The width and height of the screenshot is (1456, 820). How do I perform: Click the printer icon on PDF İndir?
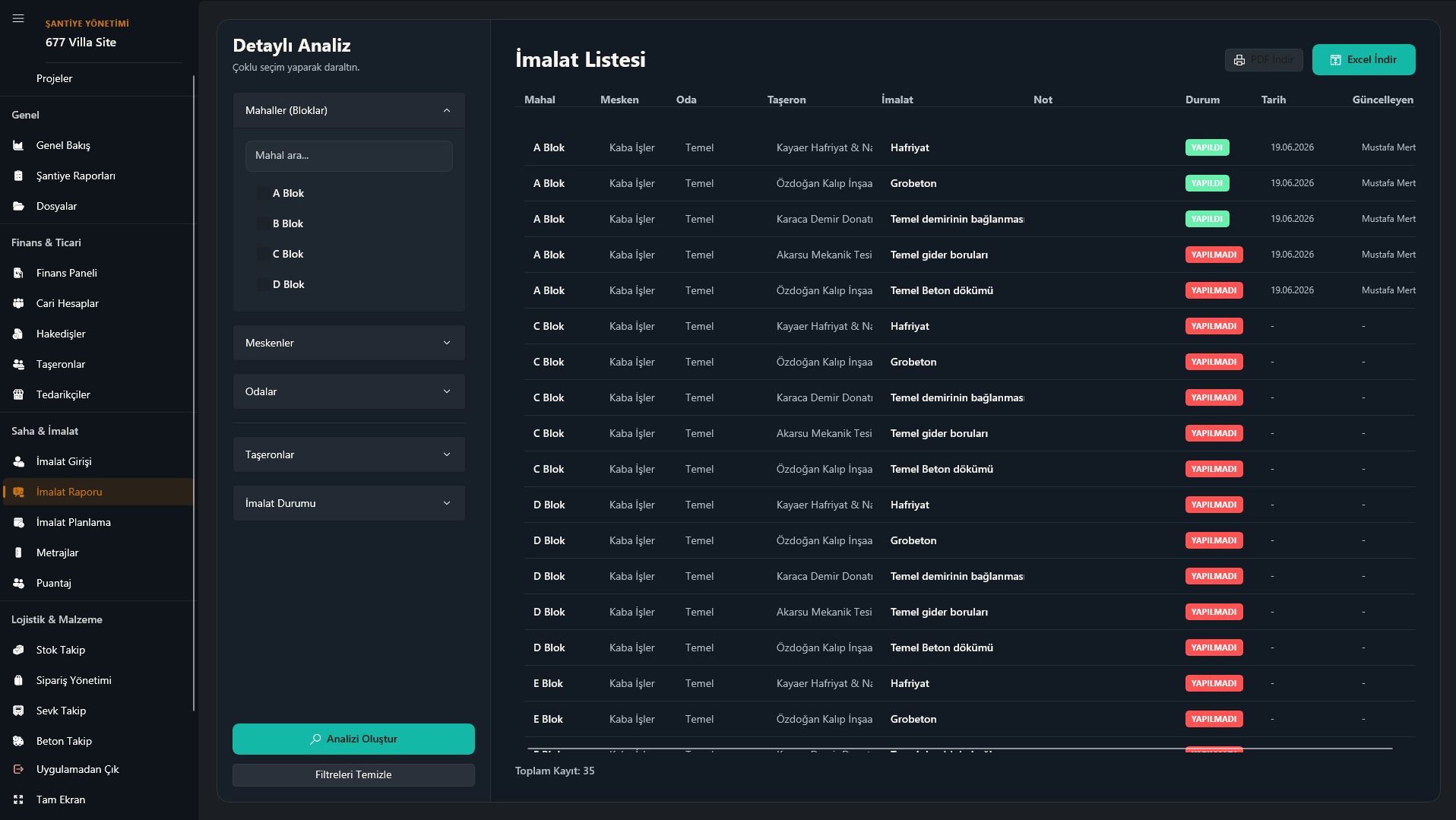(x=1239, y=60)
